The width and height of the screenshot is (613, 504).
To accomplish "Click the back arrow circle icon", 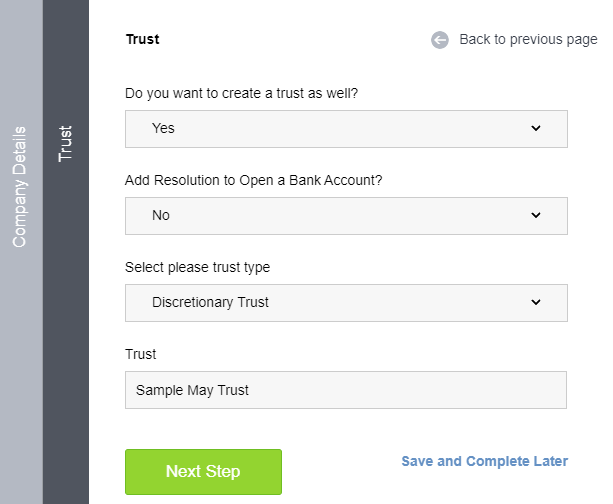I will click(440, 40).
